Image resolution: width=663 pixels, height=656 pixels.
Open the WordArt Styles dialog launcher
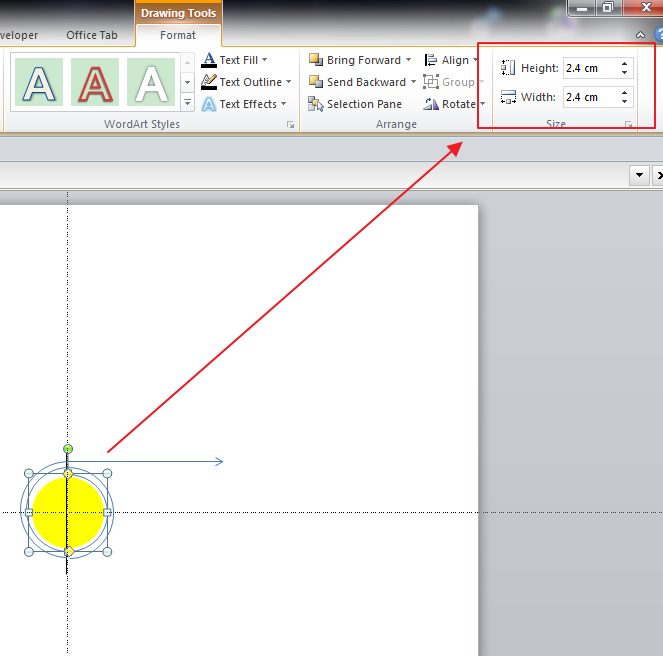click(290, 124)
